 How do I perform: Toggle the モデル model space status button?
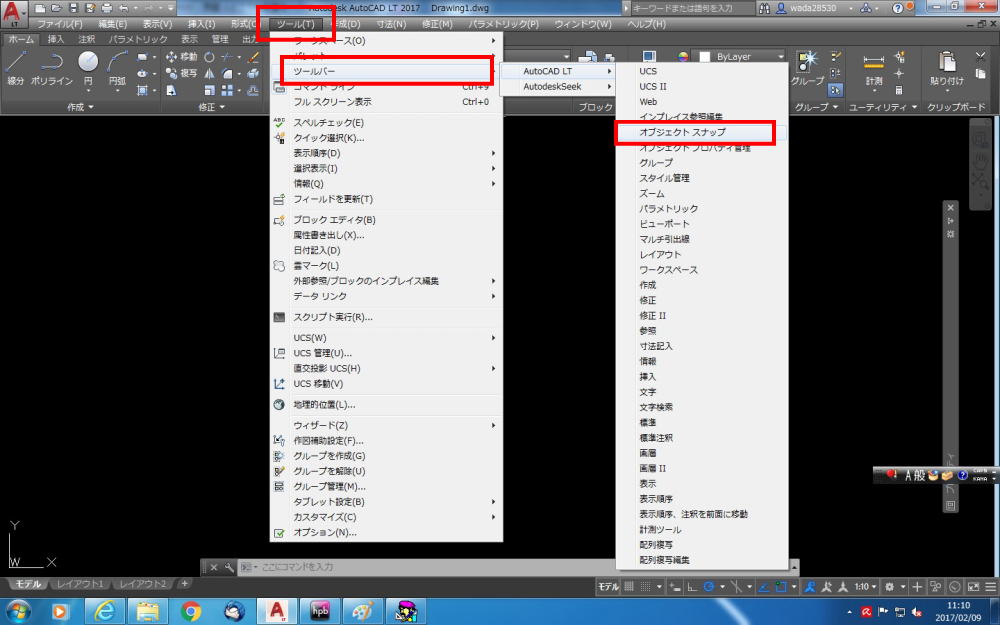(608, 587)
